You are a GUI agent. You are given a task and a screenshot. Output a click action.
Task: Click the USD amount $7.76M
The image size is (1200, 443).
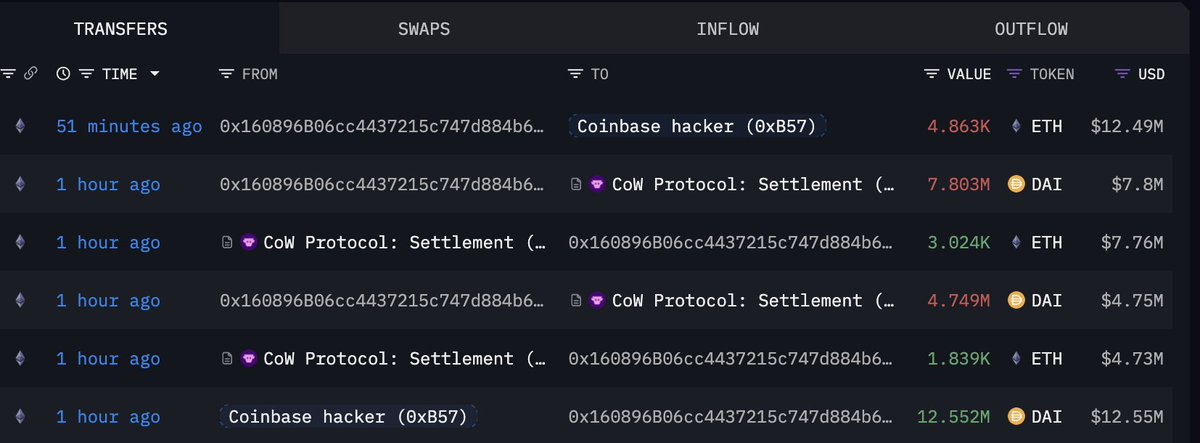pyautogui.click(x=1134, y=242)
